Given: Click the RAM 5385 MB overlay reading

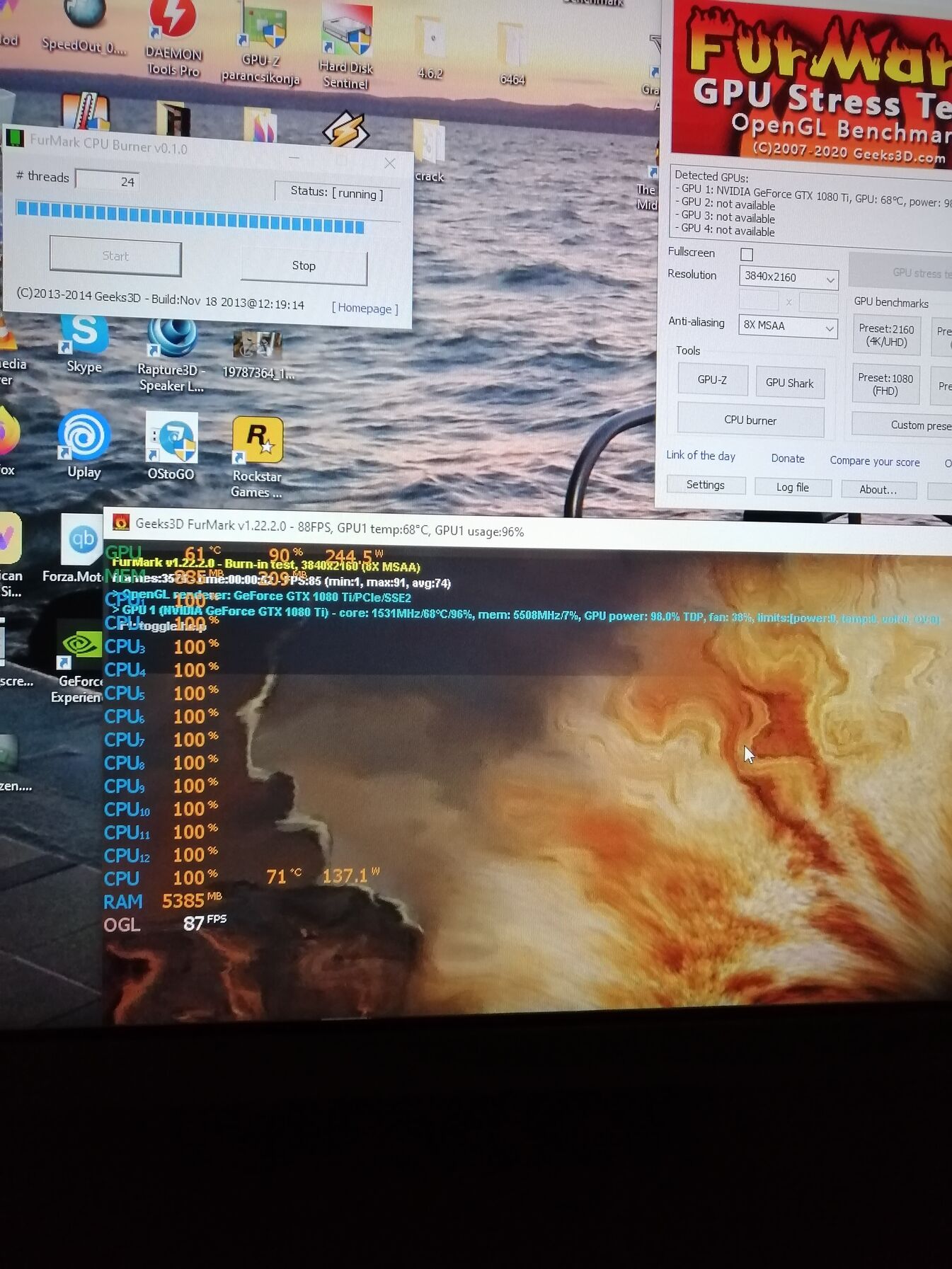Looking at the screenshot, I should tap(162, 900).
